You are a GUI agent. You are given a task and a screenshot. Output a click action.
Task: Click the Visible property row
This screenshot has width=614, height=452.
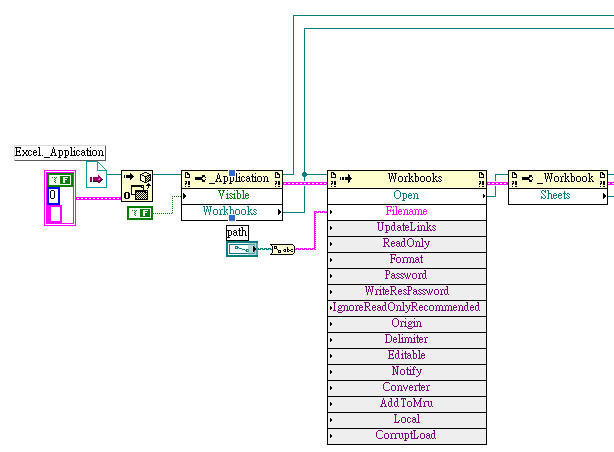232,195
